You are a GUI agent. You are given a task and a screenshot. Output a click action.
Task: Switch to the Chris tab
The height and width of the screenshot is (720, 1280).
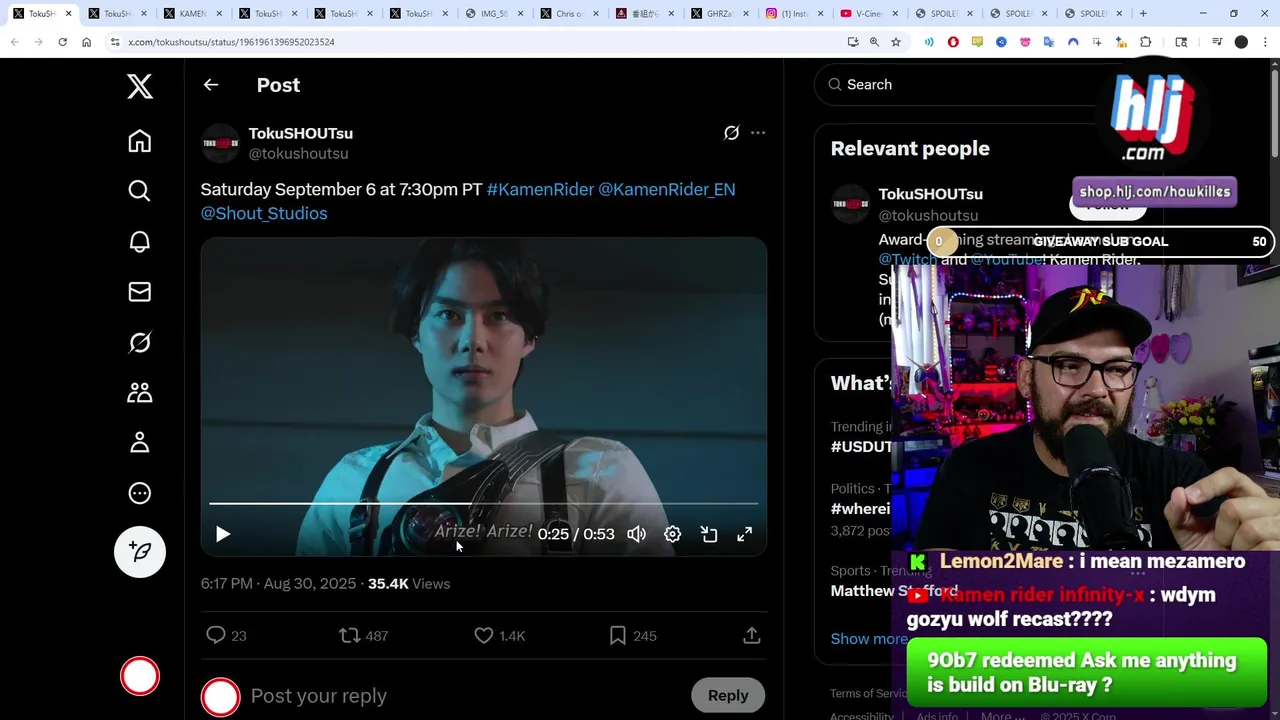570,14
